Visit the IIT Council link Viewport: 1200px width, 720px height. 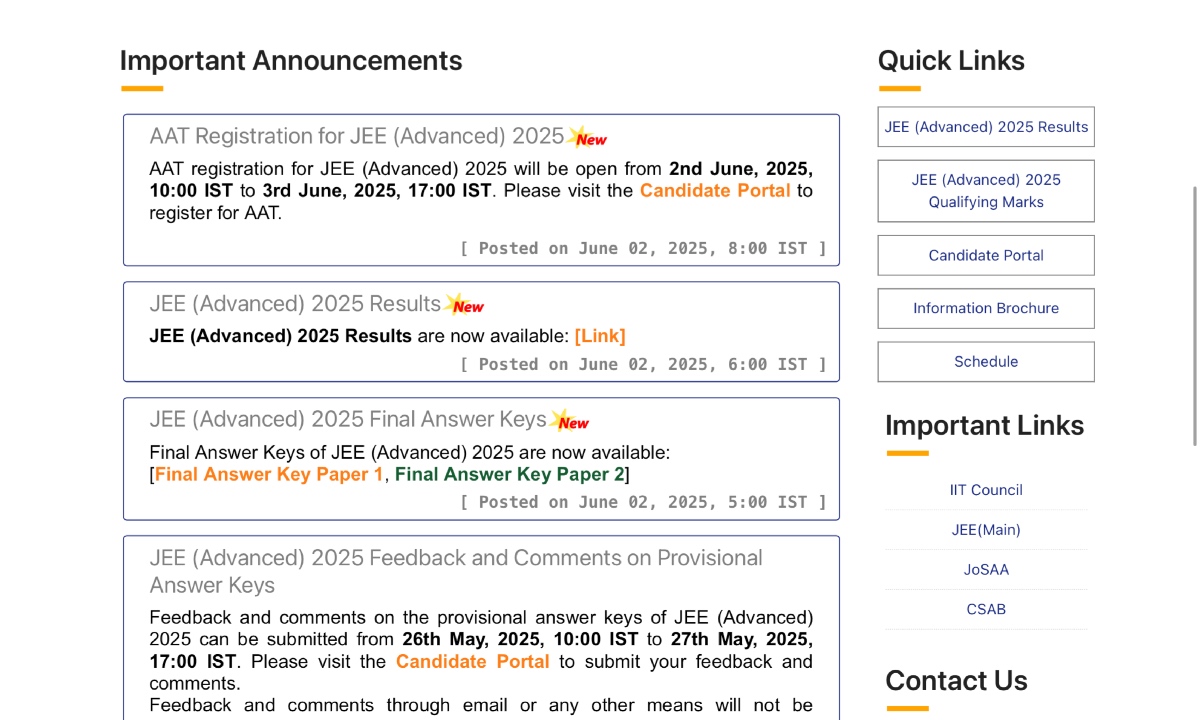coord(986,490)
